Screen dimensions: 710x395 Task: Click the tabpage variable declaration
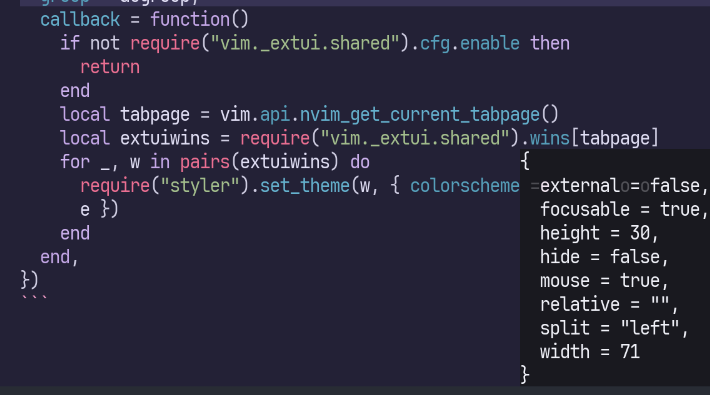click(155, 115)
